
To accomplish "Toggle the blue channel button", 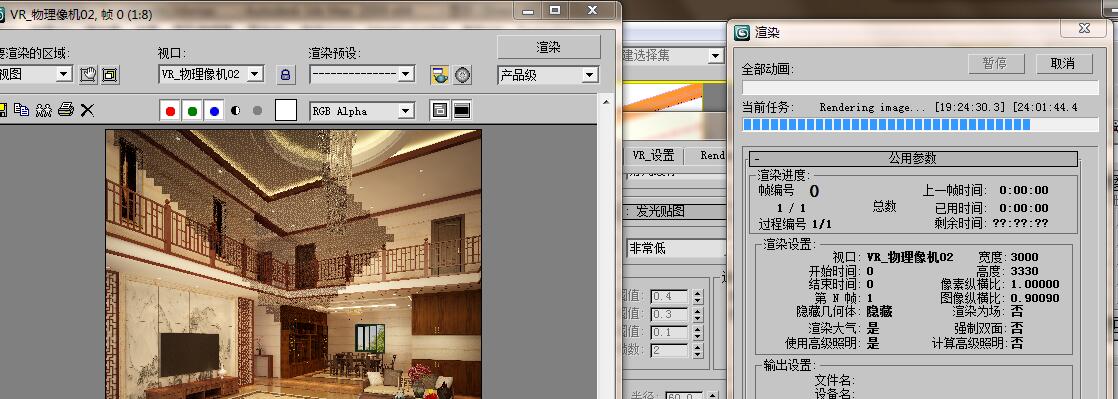I will click(x=214, y=110).
